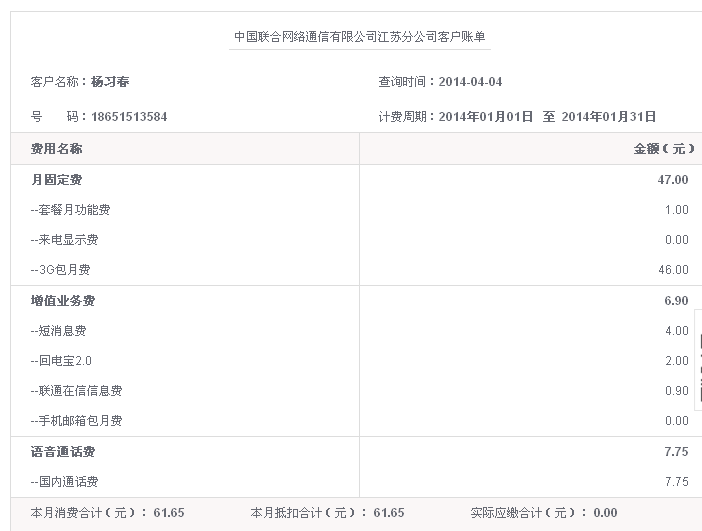Click the 7.75 amount for 国内通话费
The width and height of the screenshot is (702, 531).
676,482
